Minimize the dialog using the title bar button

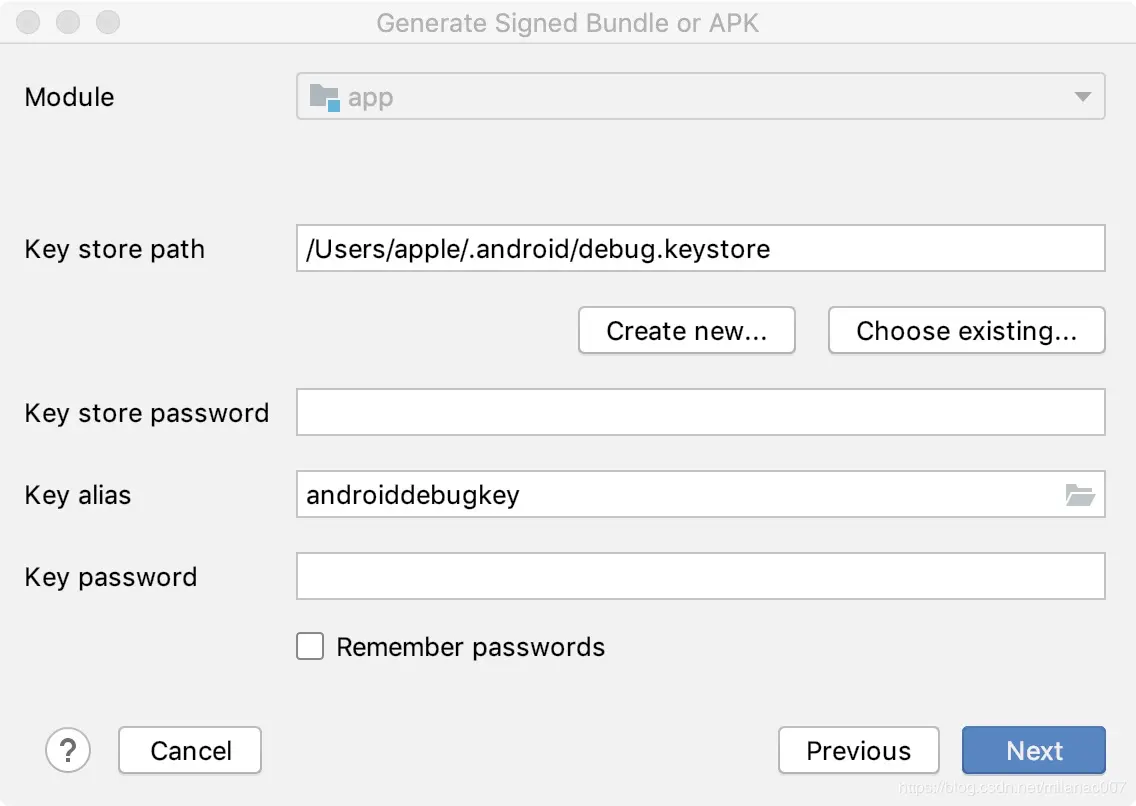[68, 22]
